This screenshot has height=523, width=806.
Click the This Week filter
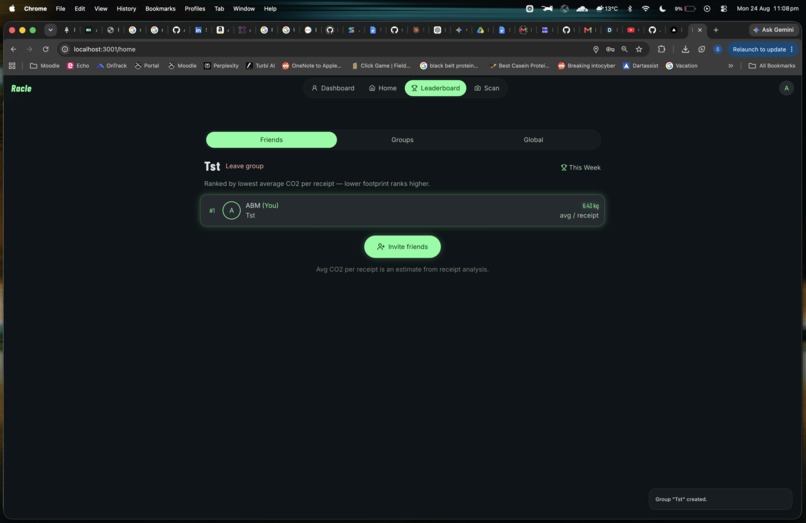[580, 168]
